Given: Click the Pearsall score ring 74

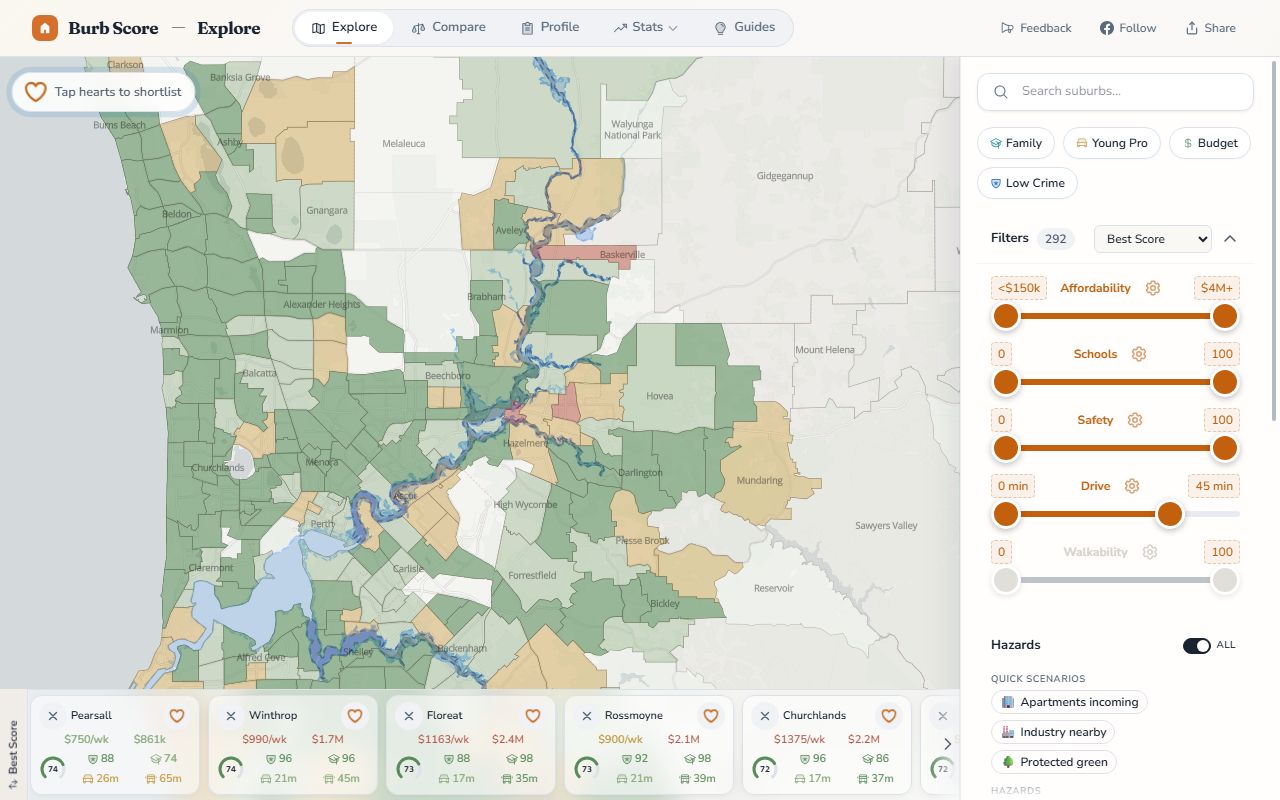Looking at the screenshot, I should pyautogui.click(x=53, y=769).
